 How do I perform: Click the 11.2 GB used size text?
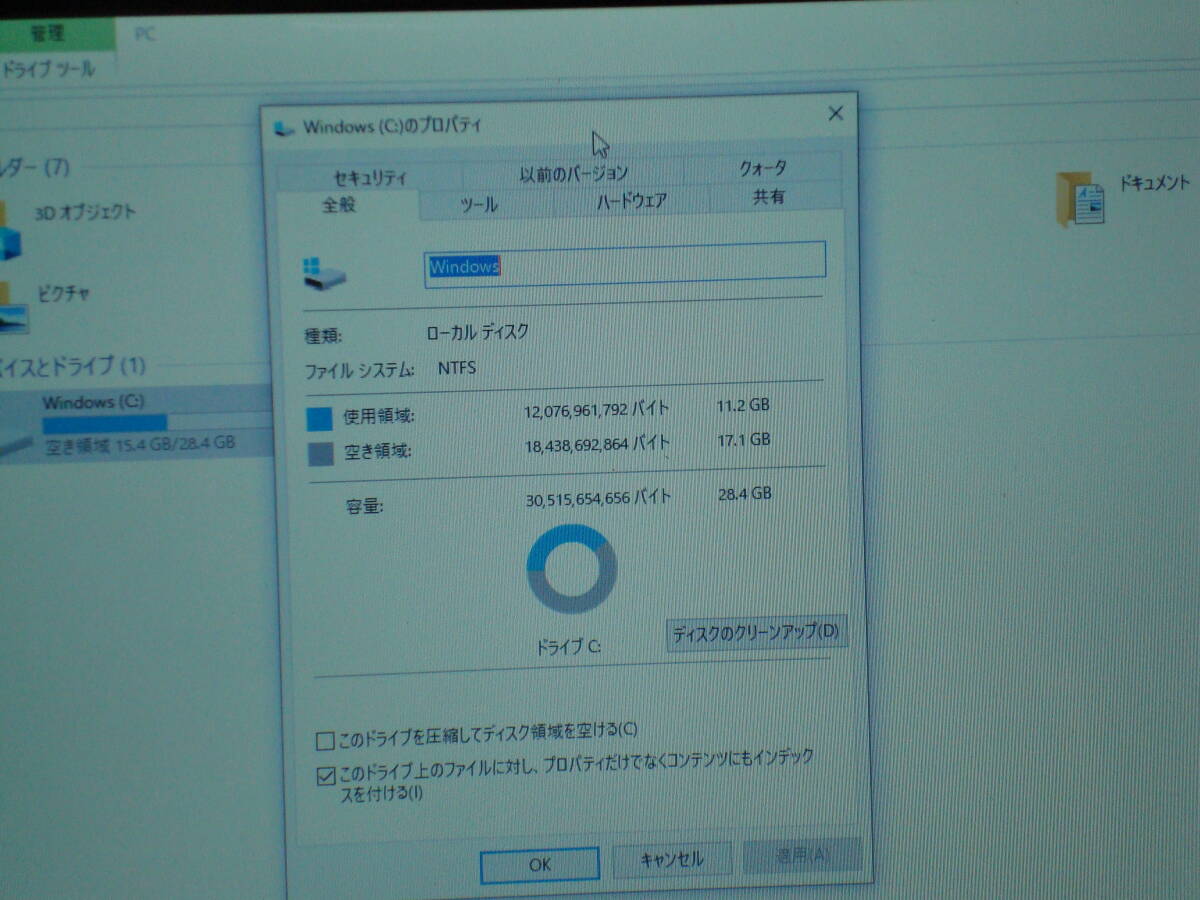(743, 405)
